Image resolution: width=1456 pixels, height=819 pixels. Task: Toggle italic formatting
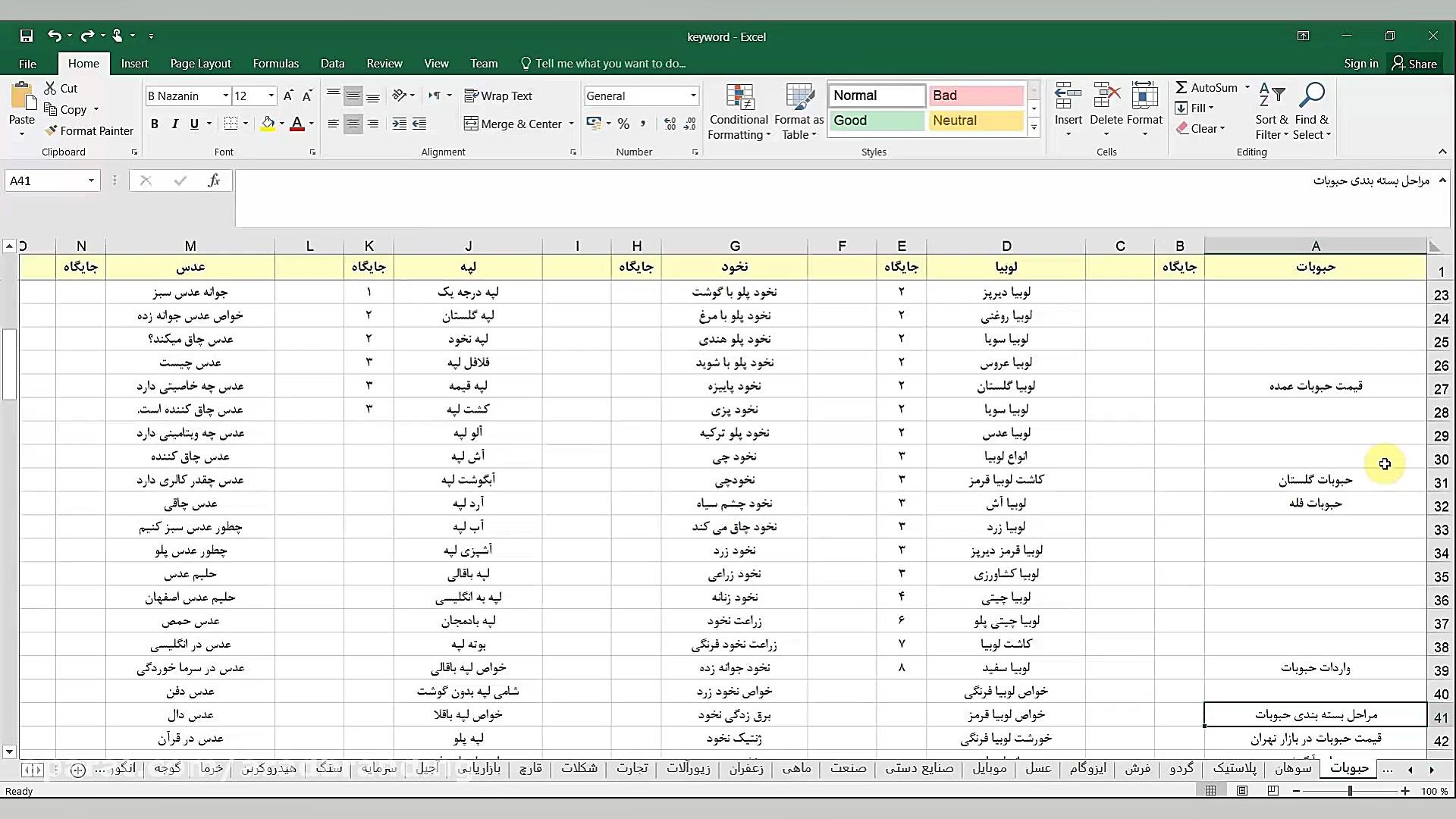coord(175,124)
